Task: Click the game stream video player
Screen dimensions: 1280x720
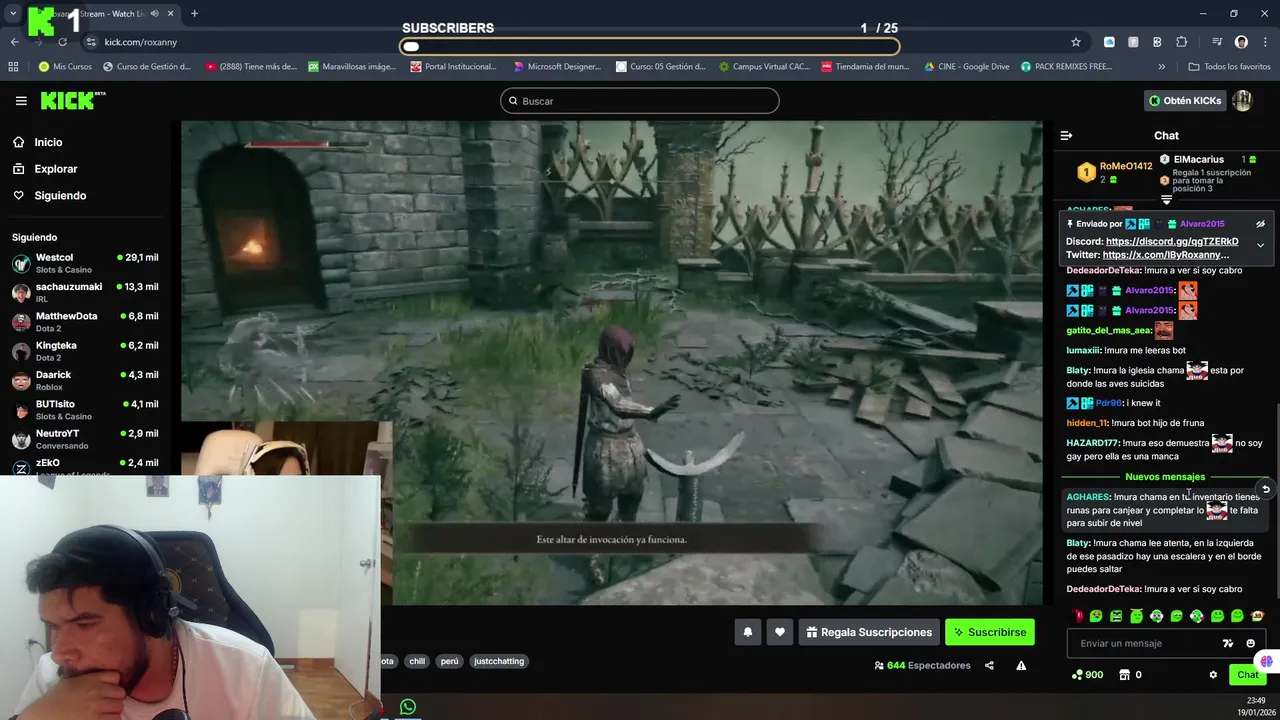Action: coord(611,362)
